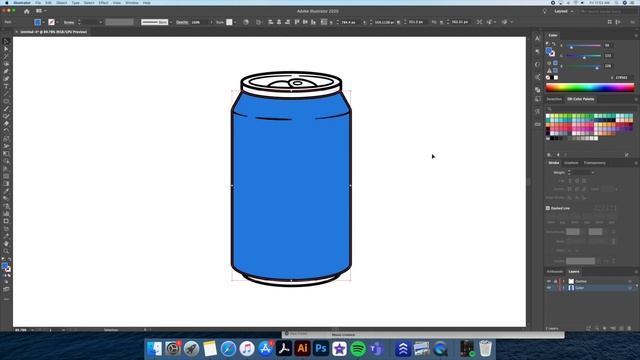The height and width of the screenshot is (360, 640).
Task: Switch to the Artboards tab
Action: click(554, 271)
